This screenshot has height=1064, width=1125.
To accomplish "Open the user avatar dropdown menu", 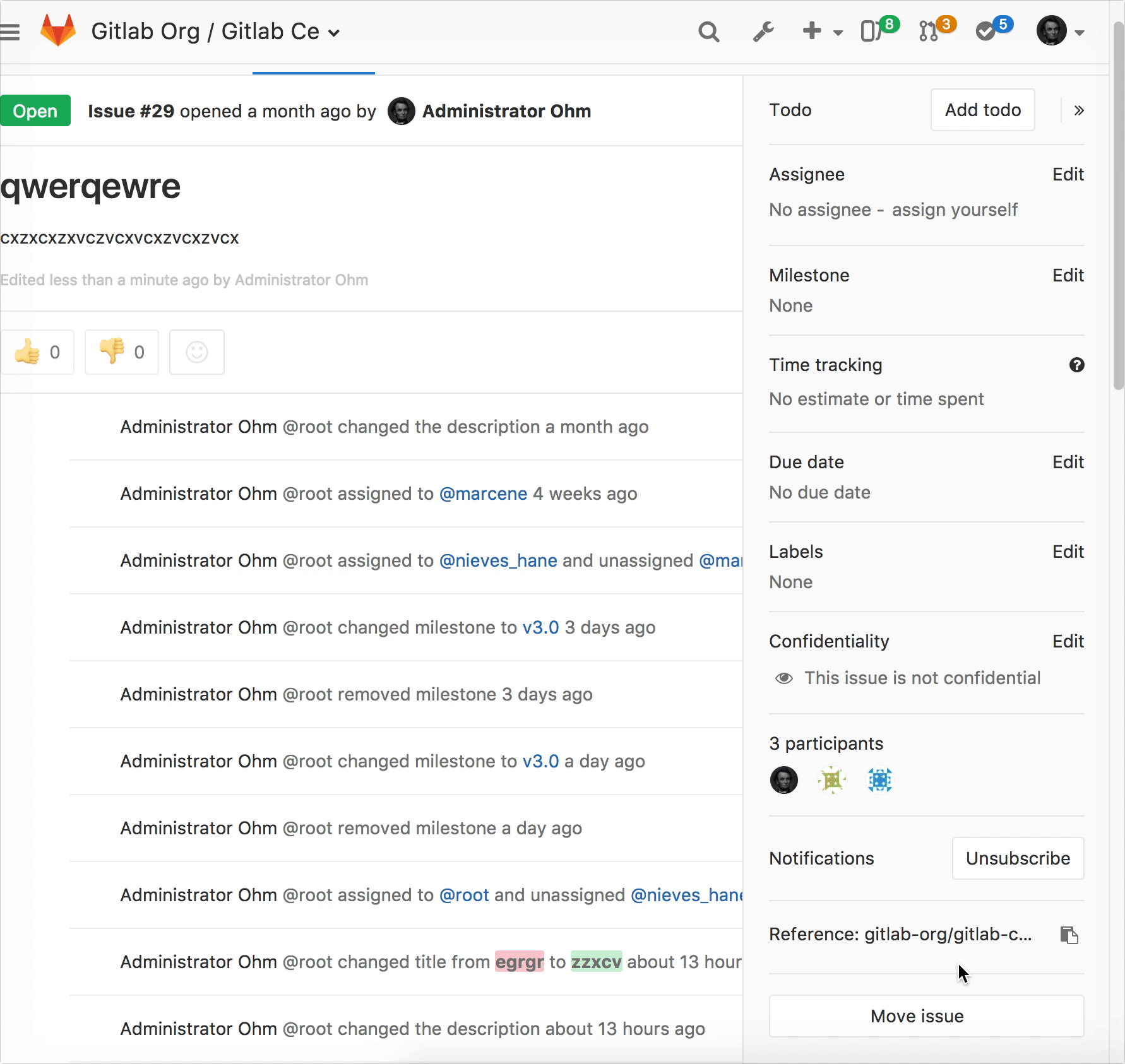I will pyautogui.click(x=1060, y=32).
